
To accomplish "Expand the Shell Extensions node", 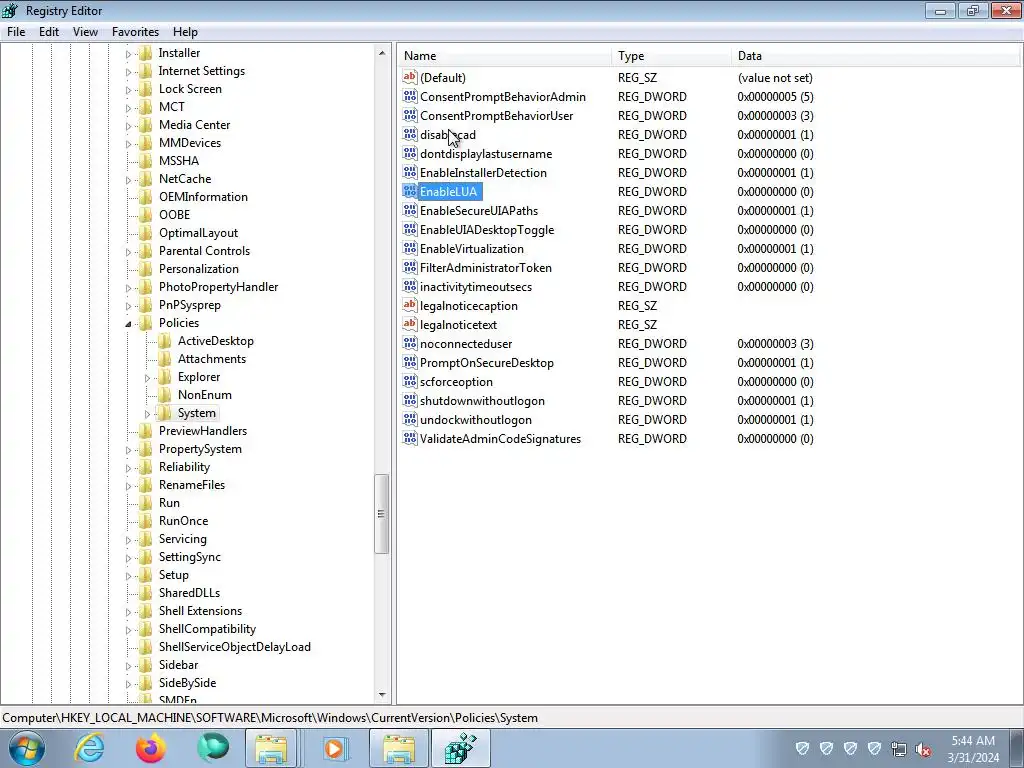I will pos(128,611).
